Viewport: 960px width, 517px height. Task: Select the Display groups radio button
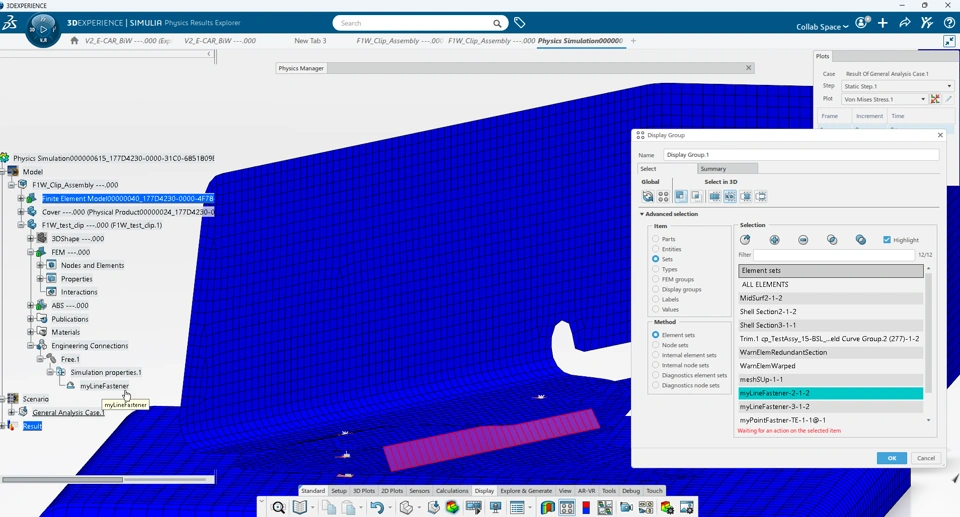coord(656,289)
